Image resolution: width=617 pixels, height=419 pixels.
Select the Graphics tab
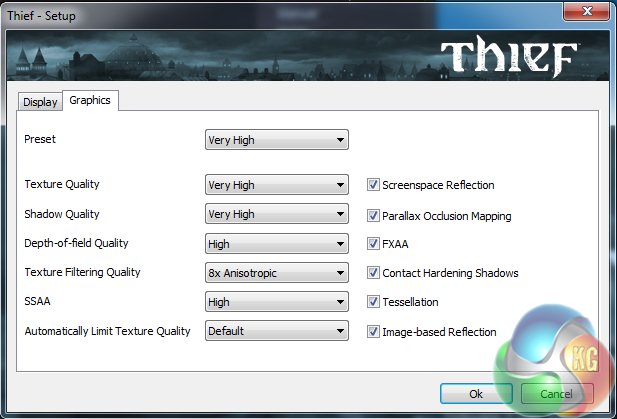(90, 100)
